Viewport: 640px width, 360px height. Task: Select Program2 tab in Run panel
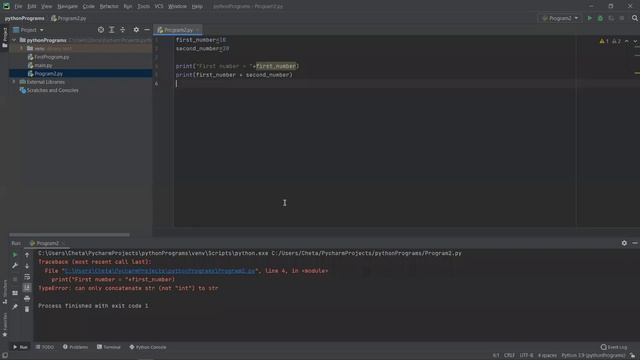(47, 243)
